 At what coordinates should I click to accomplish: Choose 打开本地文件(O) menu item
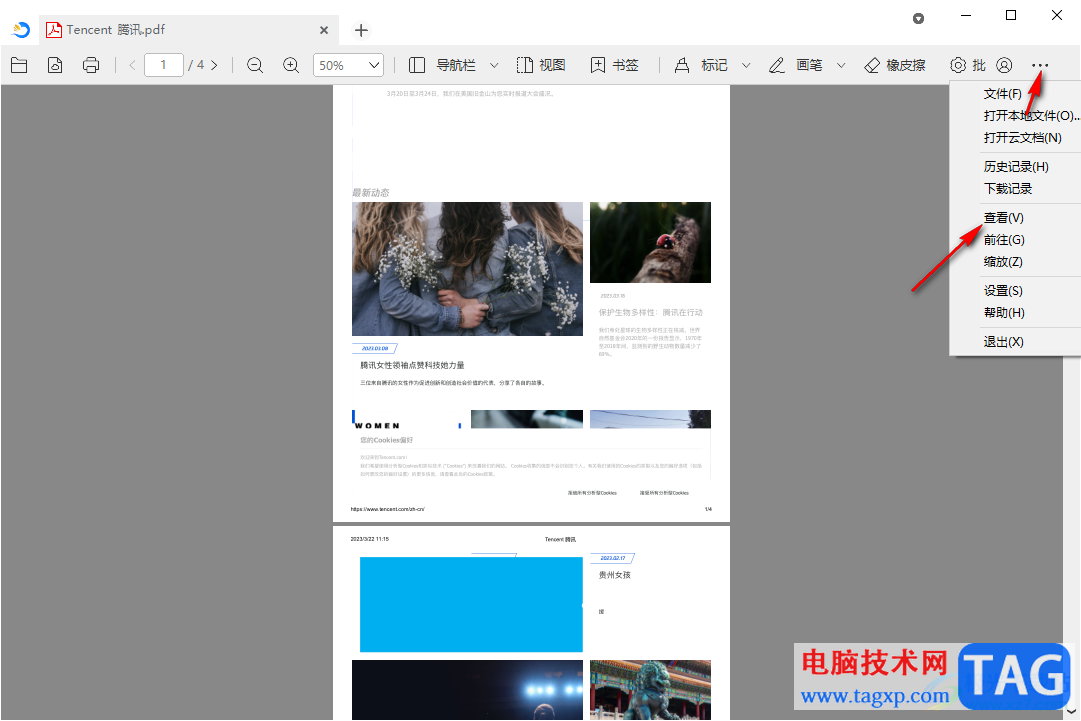(x=1031, y=116)
